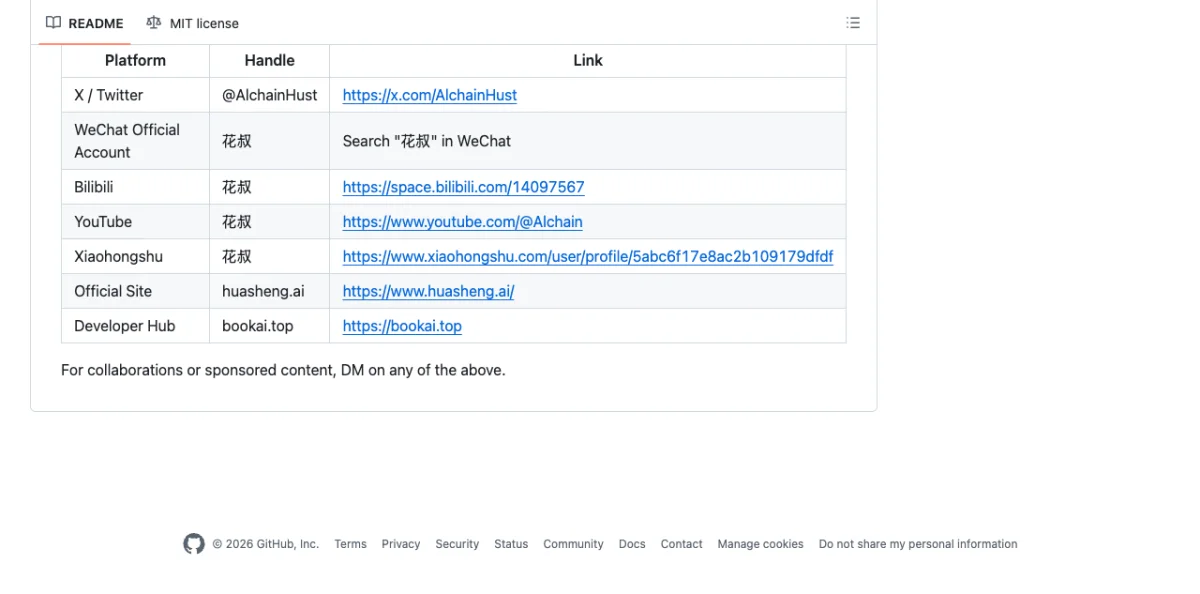Image resolution: width=1200 pixels, height=594 pixels.
Task: Click the Official Site cell
Action: [135, 292]
